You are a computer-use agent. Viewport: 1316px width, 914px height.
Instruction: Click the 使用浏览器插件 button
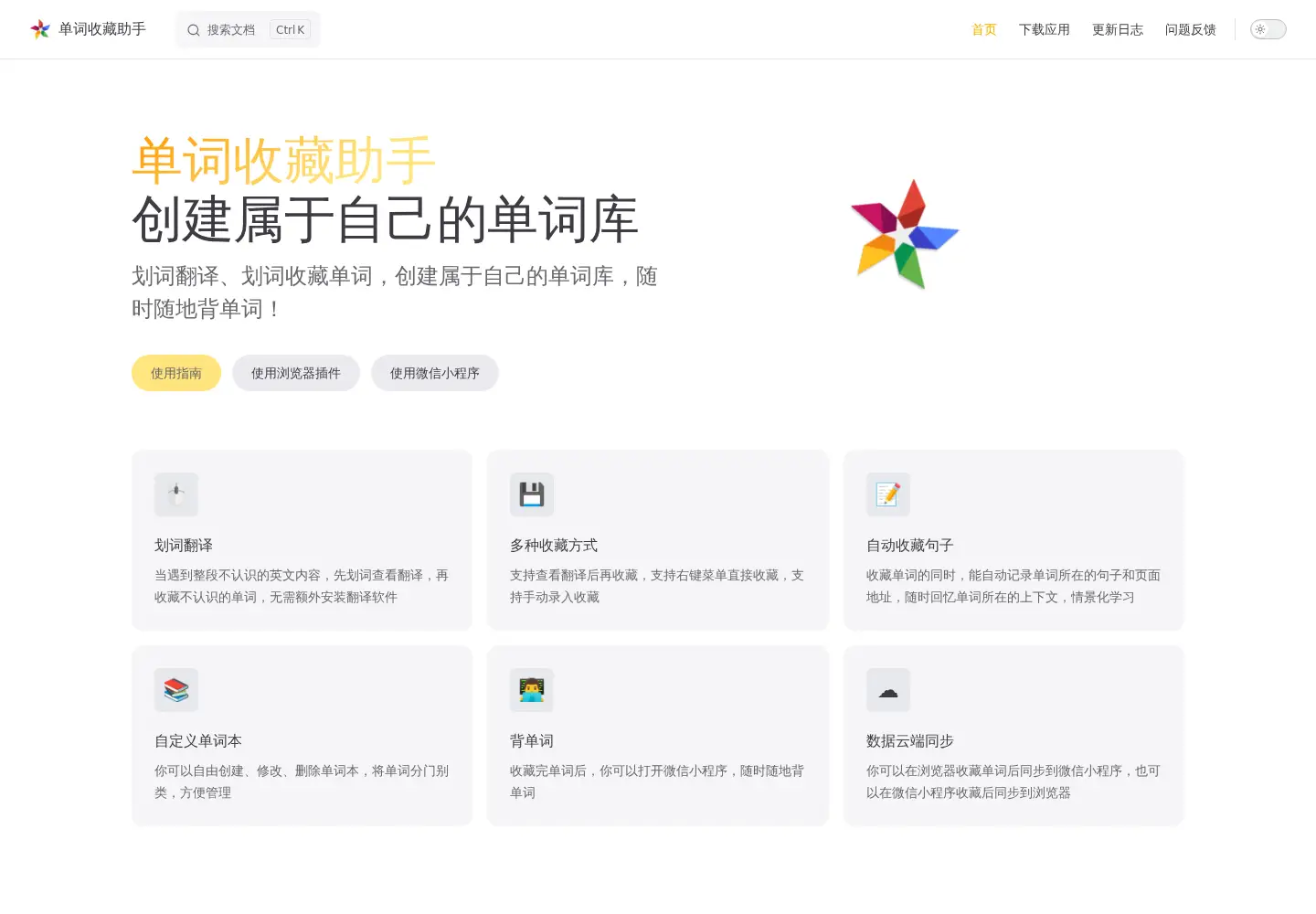click(x=296, y=373)
